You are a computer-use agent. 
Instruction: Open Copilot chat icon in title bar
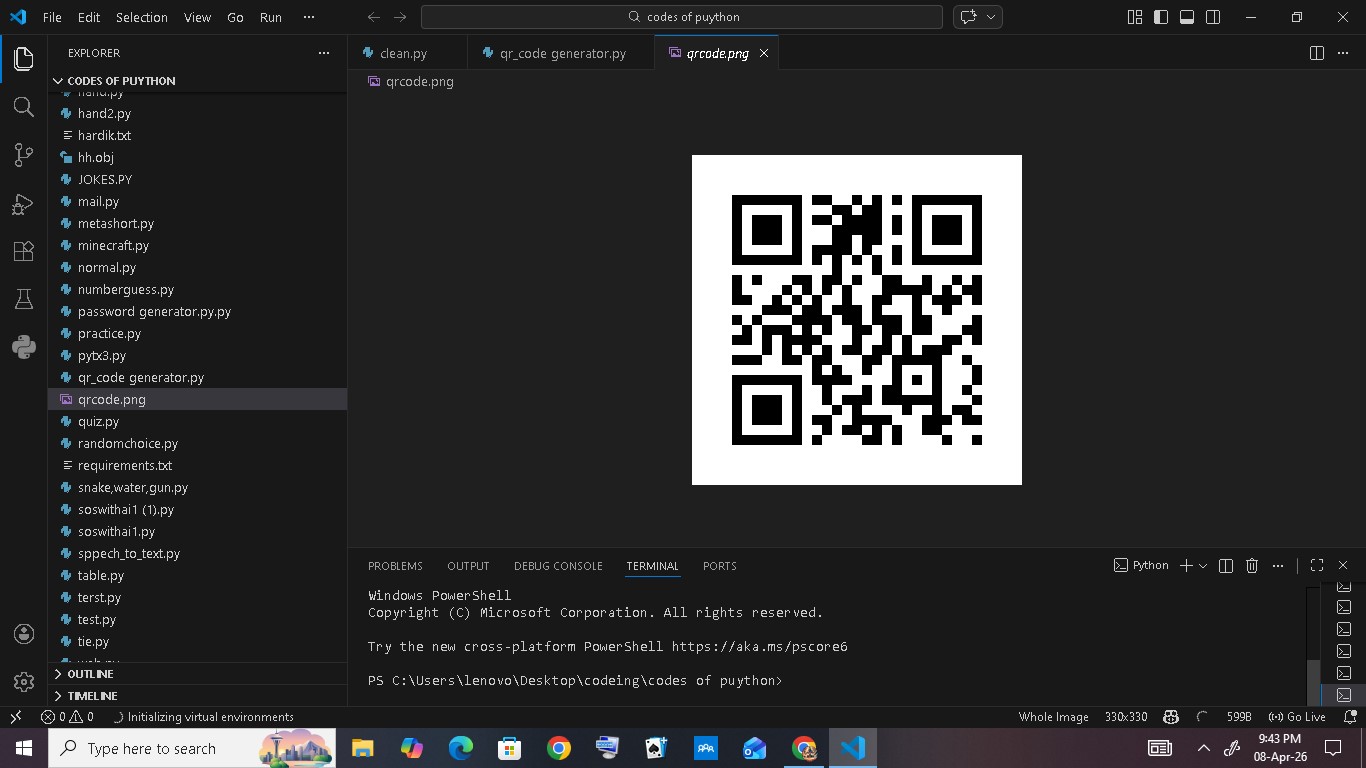tap(967, 17)
